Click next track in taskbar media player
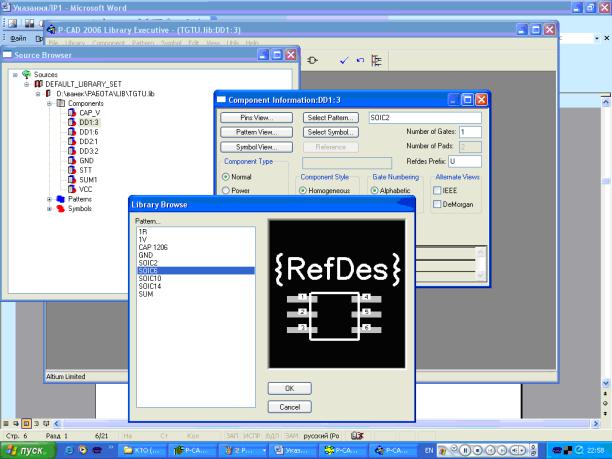 [502, 450]
